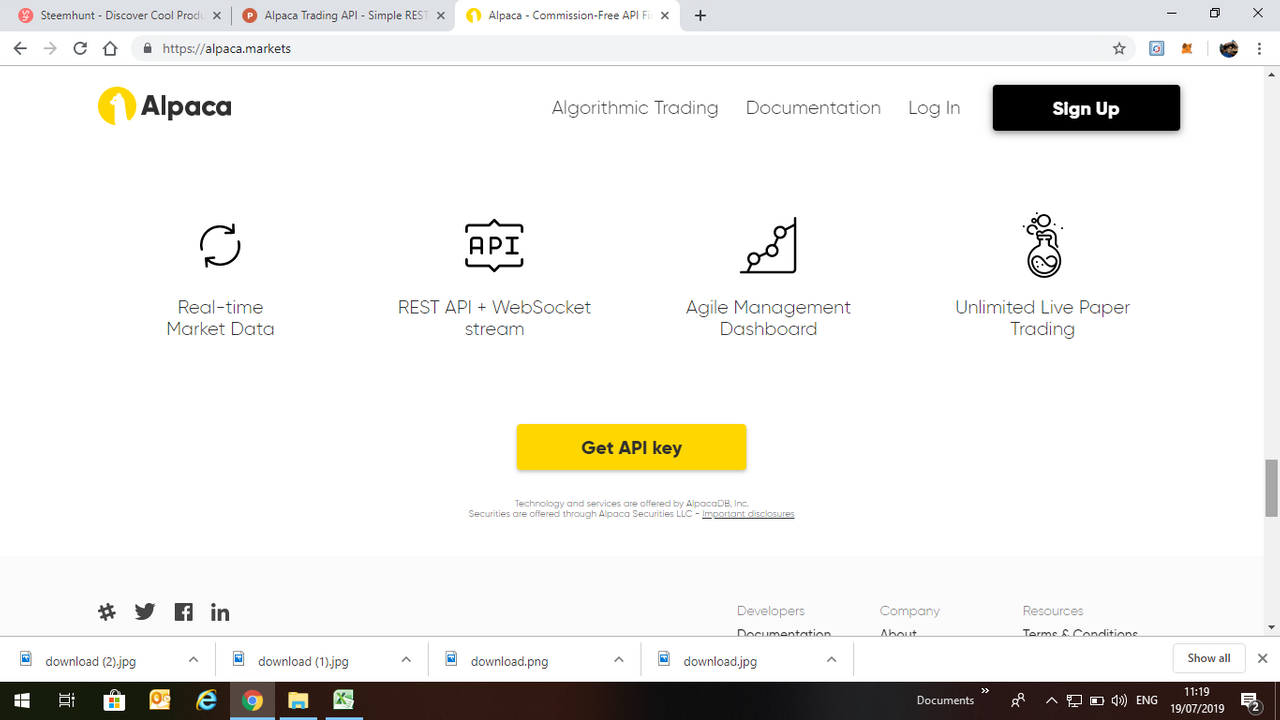Image resolution: width=1280 pixels, height=720 pixels.
Task: Click the blue square extension icon in the toolbar
Action: (1156, 48)
